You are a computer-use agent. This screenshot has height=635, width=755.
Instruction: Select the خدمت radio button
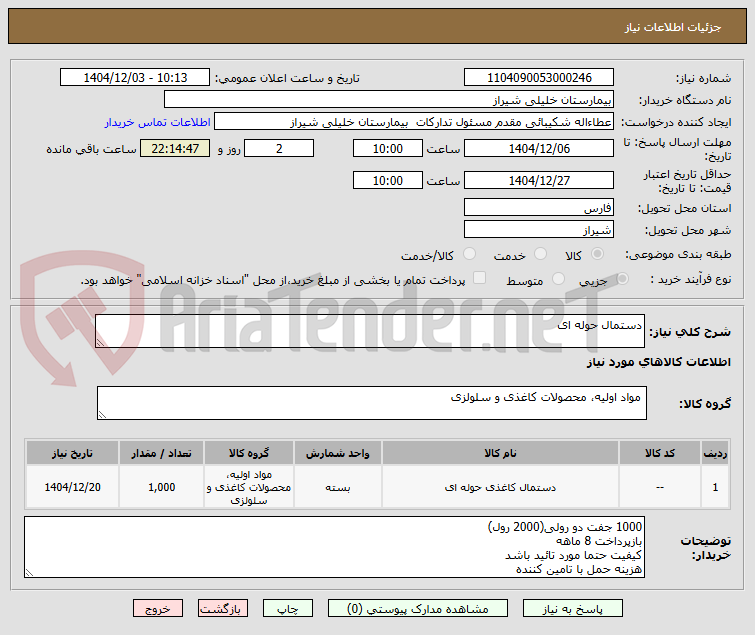tap(541, 254)
